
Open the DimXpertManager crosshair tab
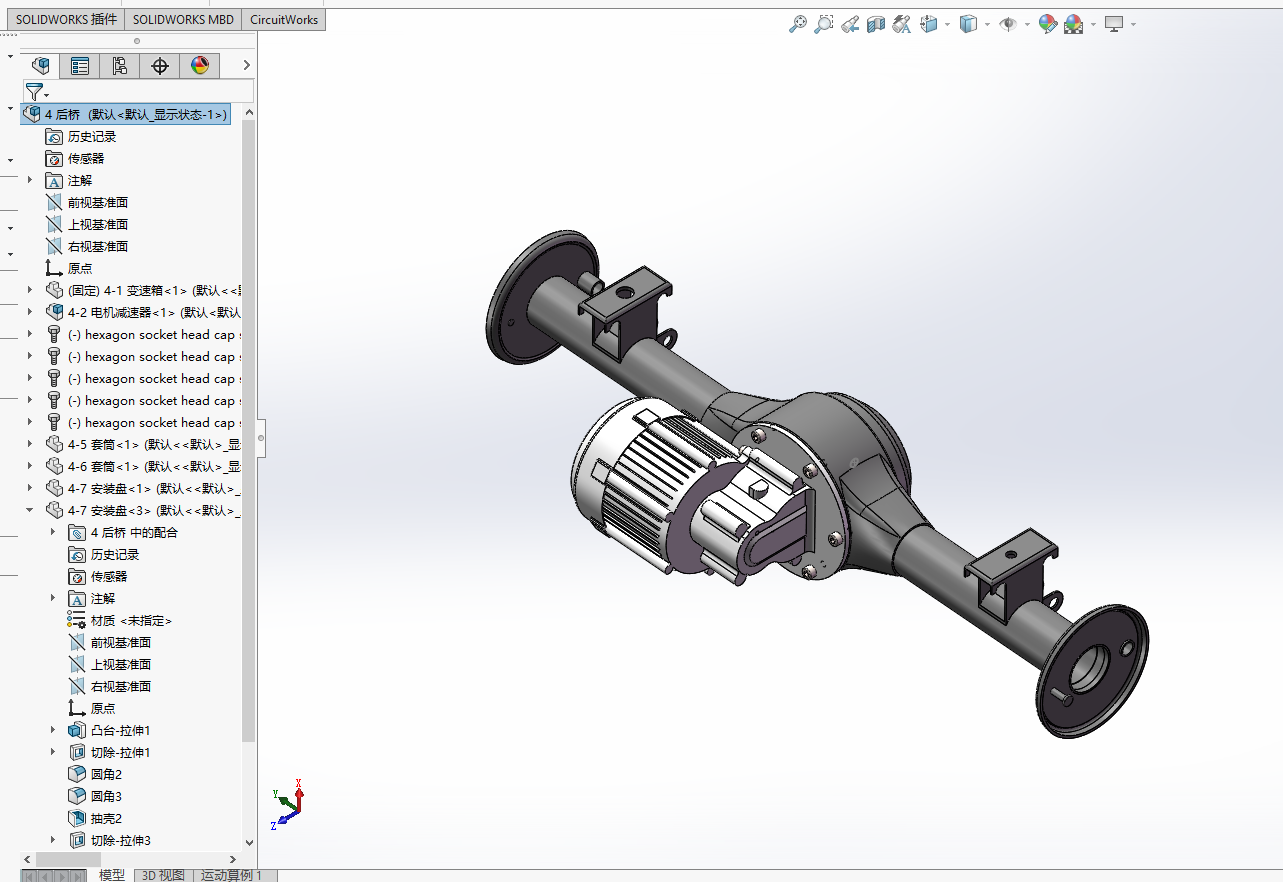[x=160, y=66]
